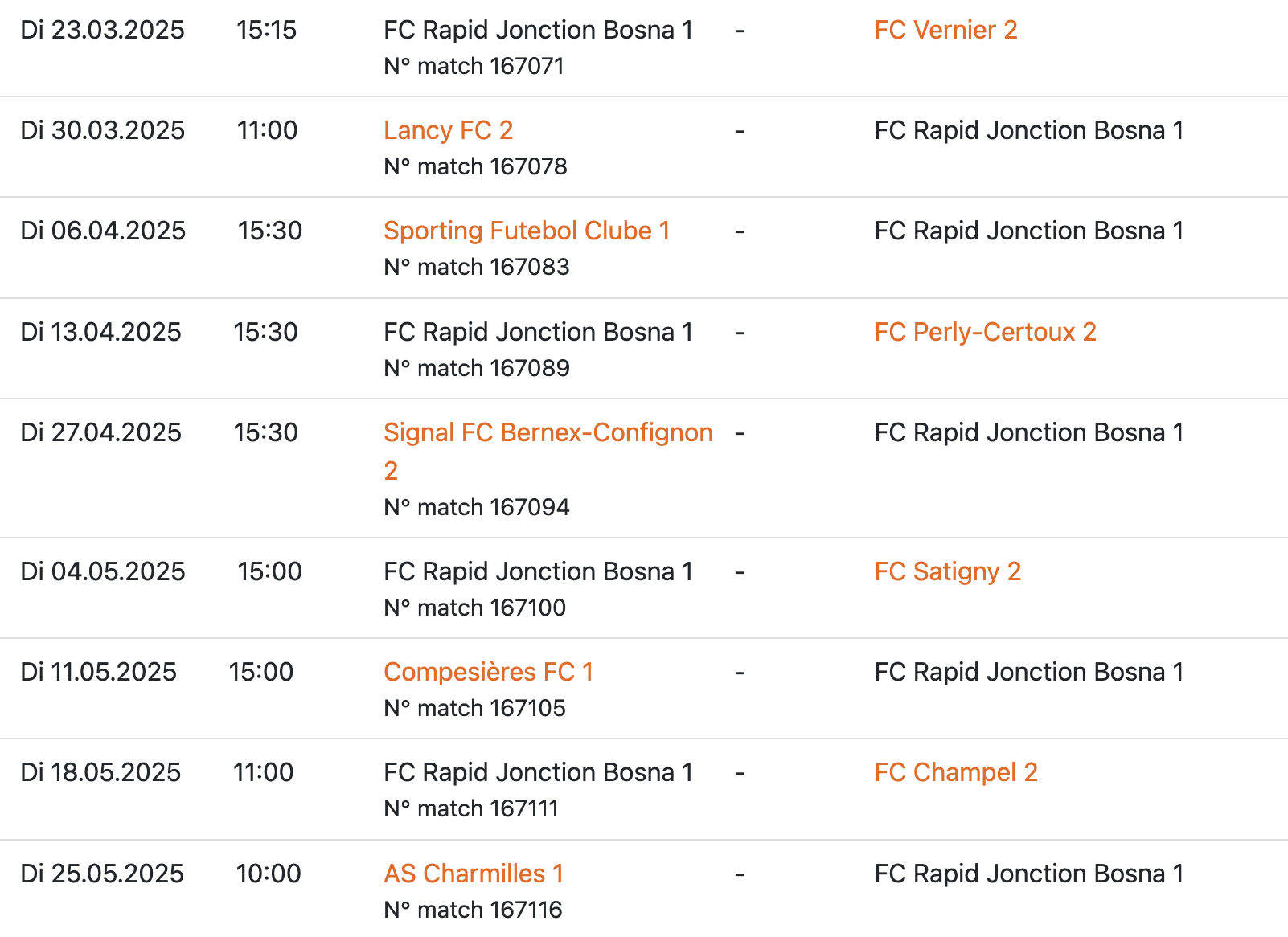This screenshot has width=1288, height=937.
Task: Click the N° match 167116 label
Action: [473, 910]
